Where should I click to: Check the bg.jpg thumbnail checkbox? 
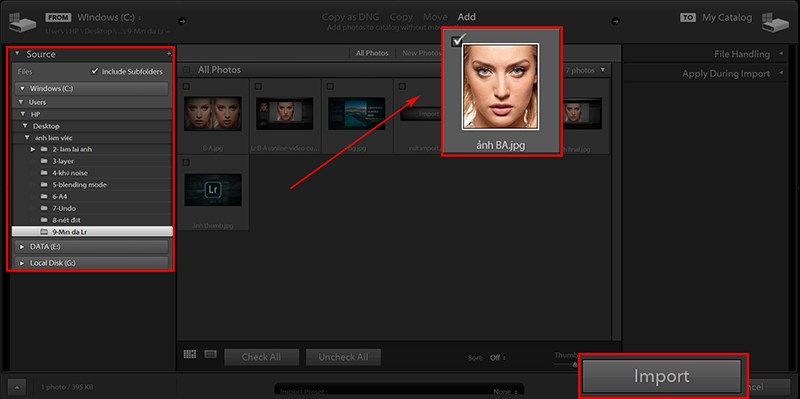pos(331,86)
